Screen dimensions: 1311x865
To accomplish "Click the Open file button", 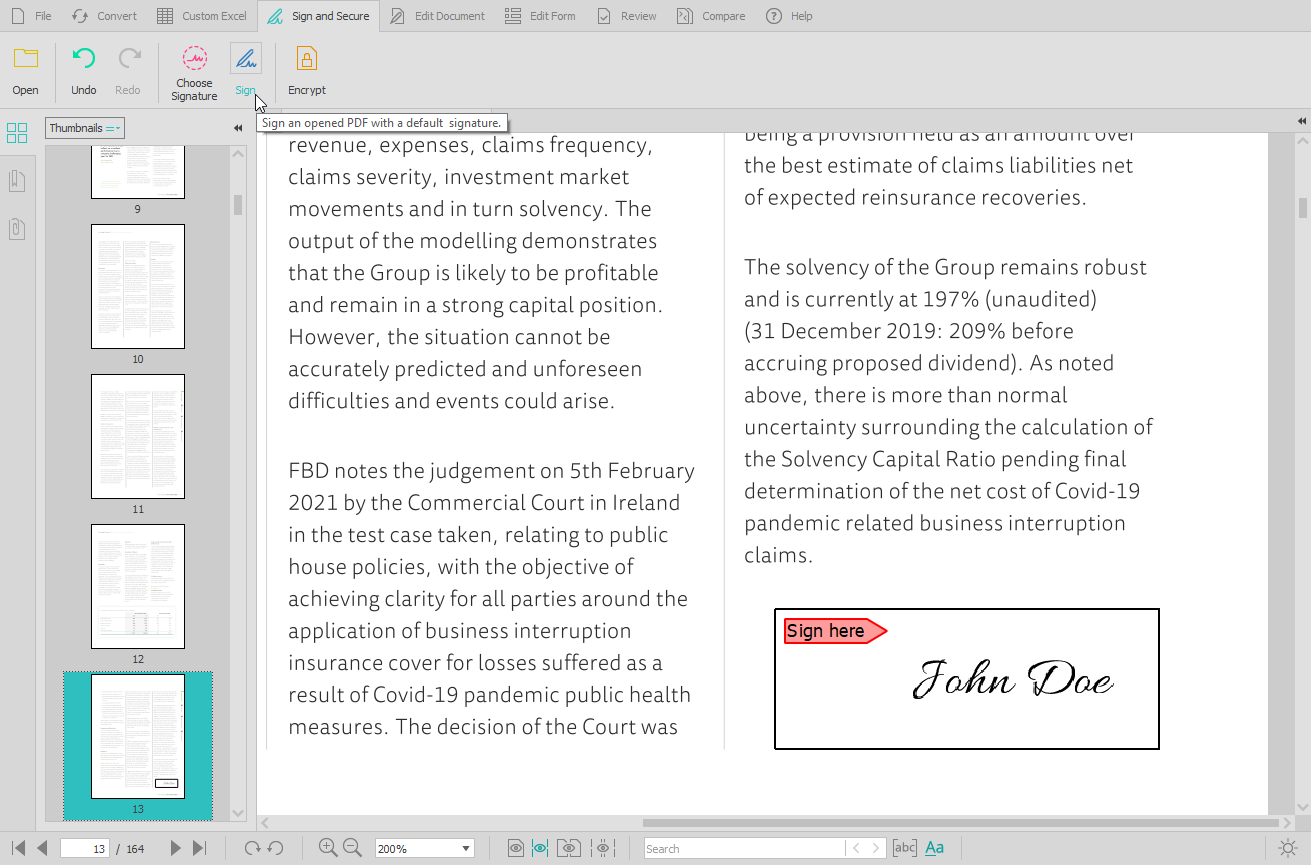I will [25, 69].
